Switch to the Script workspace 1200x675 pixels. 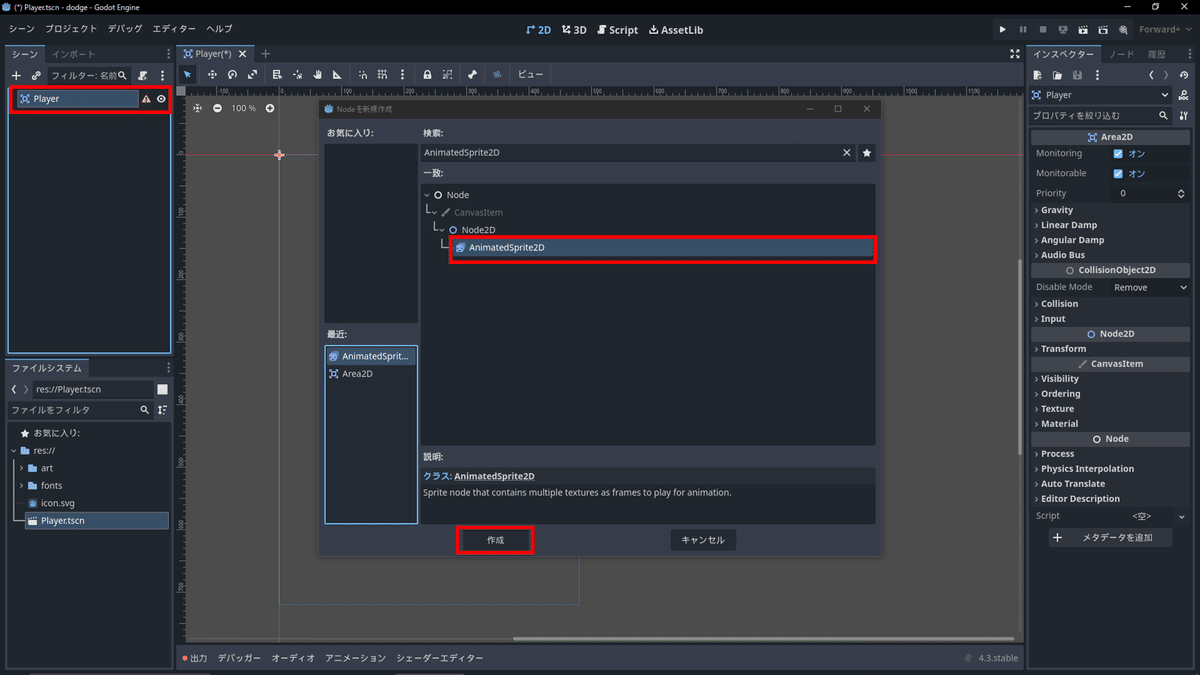pyautogui.click(x=615, y=30)
